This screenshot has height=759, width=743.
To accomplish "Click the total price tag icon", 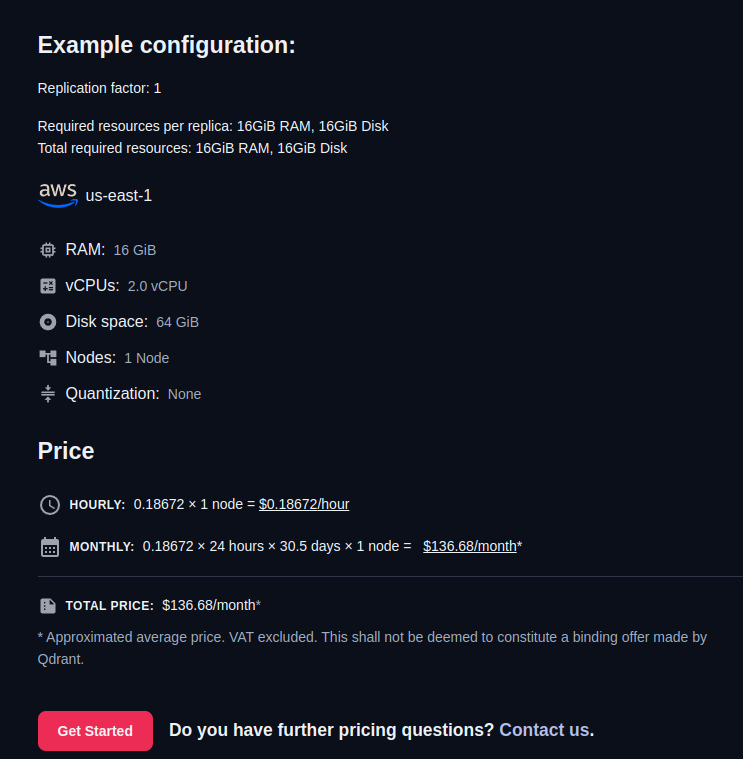I will click(x=48, y=606).
